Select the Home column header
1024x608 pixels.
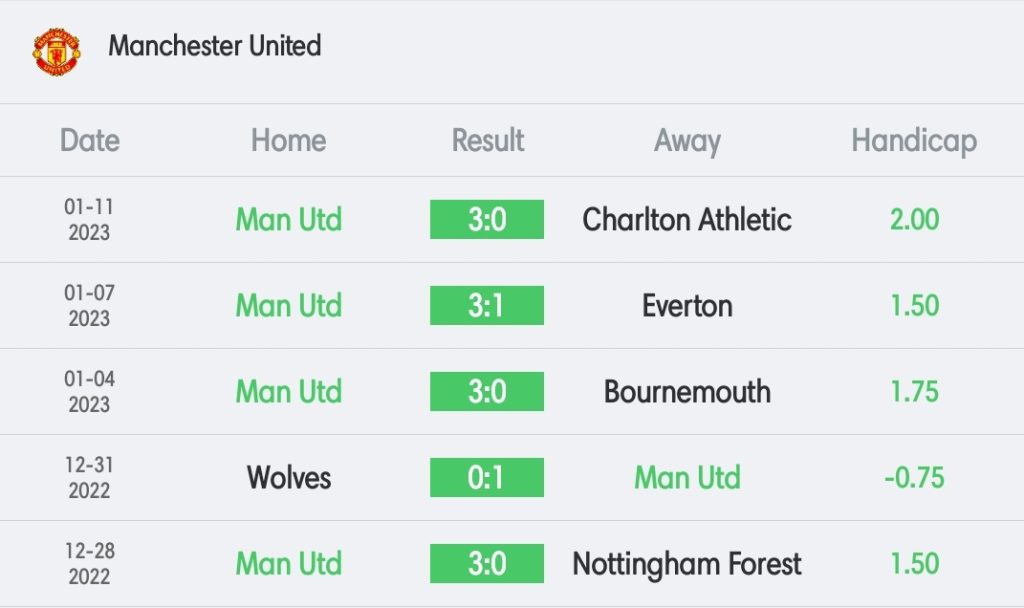[289, 140]
